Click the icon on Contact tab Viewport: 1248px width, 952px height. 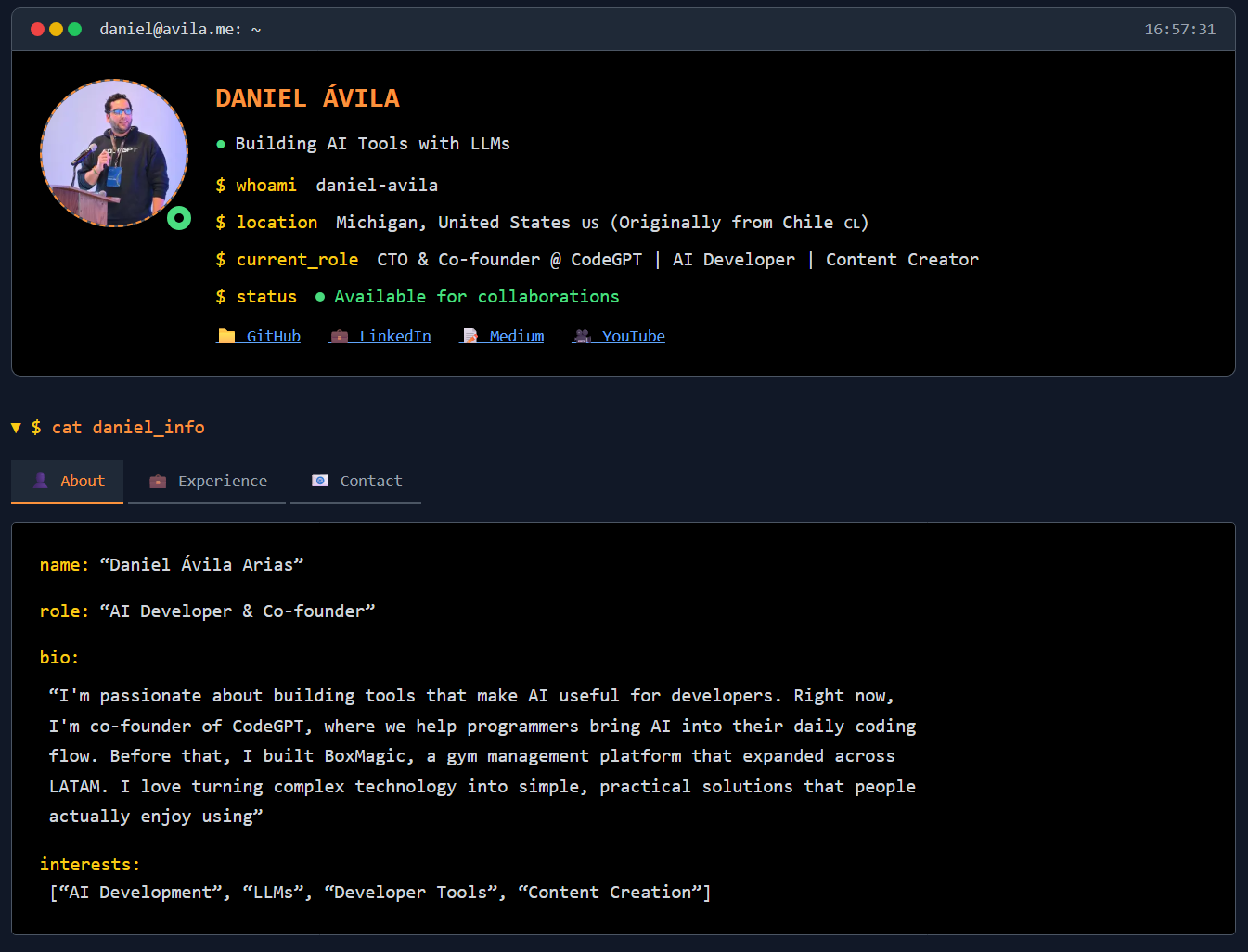[x=320, y=481]
